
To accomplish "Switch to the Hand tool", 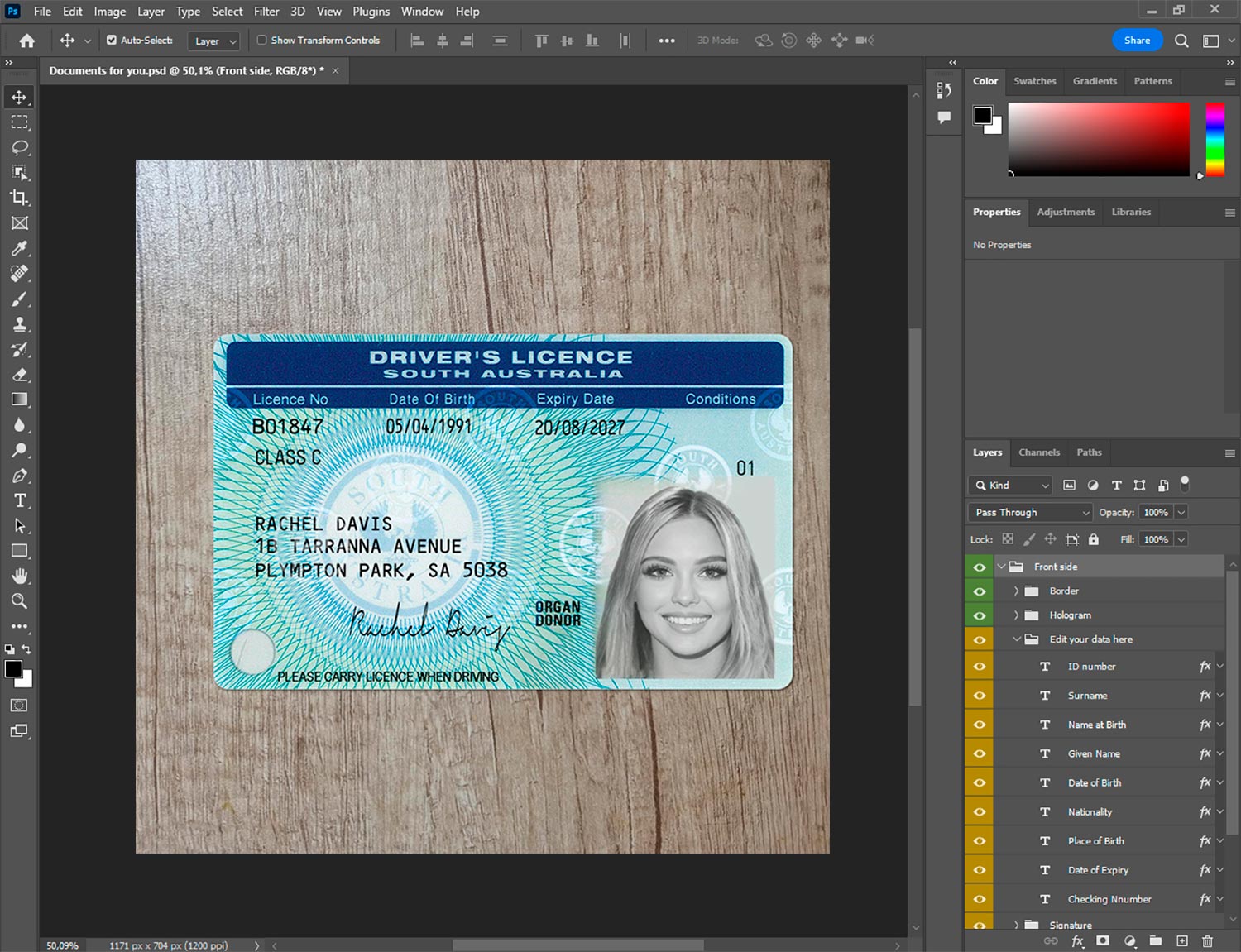I will [x=19, y=576].
